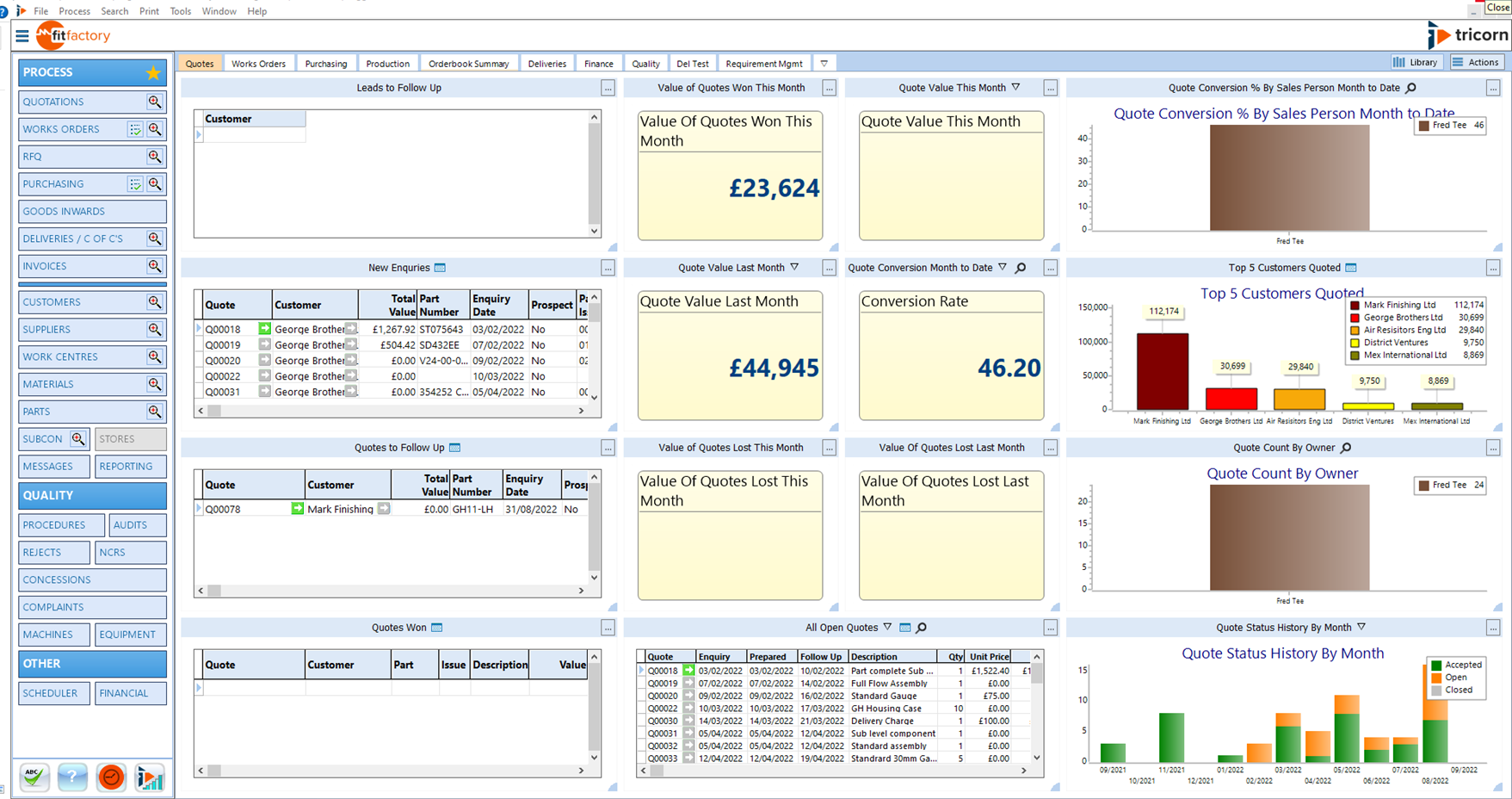
Task: Open the Tools menu in the menu bar
Action: pyautogui.click(x=181, y=11)
